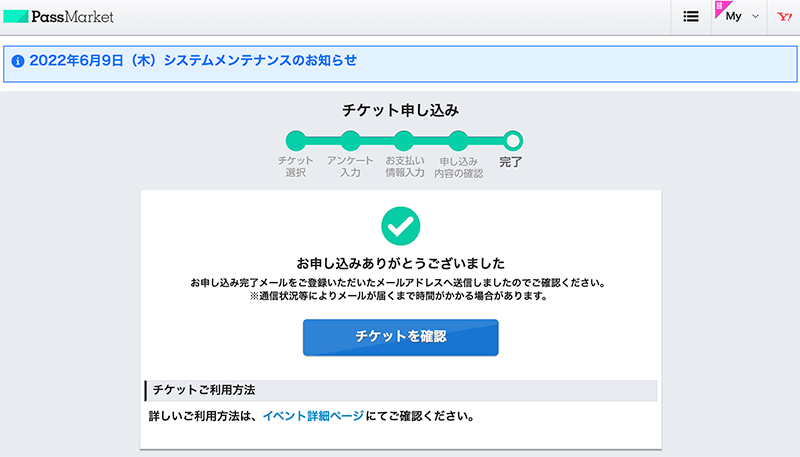
Task: Open the イベント詳細ページ link
Action: pyautogui.click(x=313, y=416)
